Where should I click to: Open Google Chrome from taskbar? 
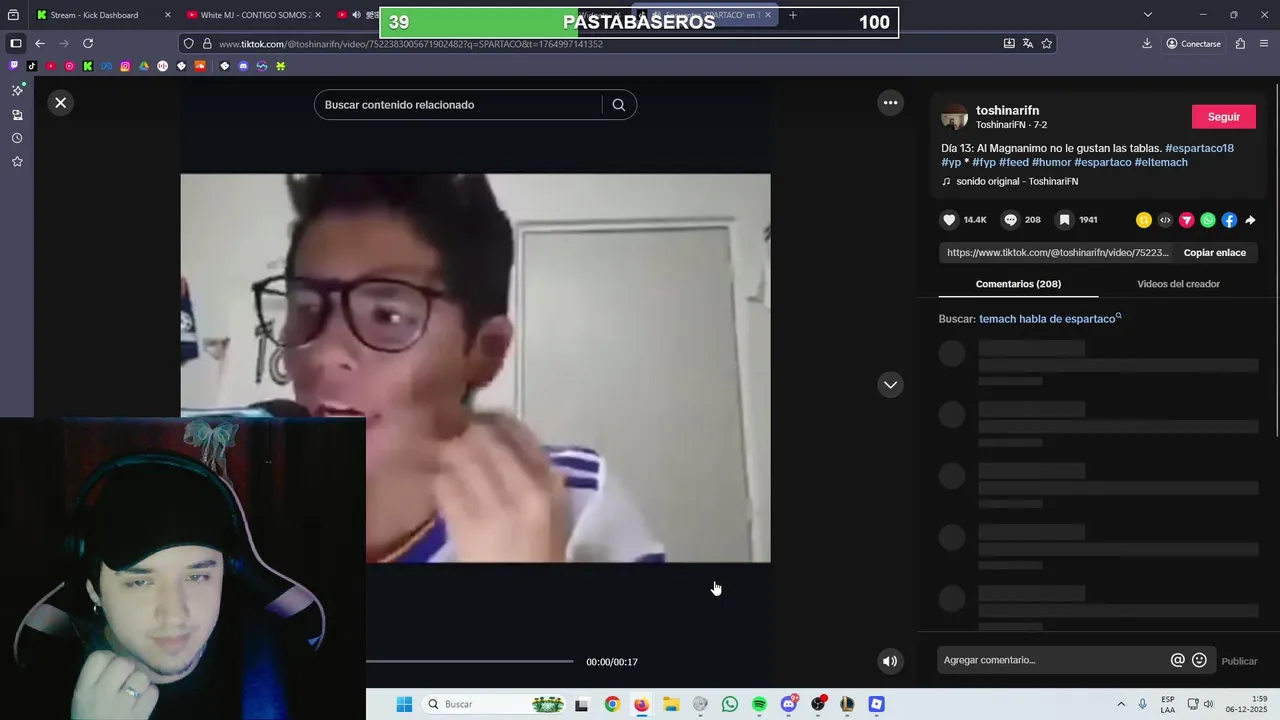click(612, 704)
